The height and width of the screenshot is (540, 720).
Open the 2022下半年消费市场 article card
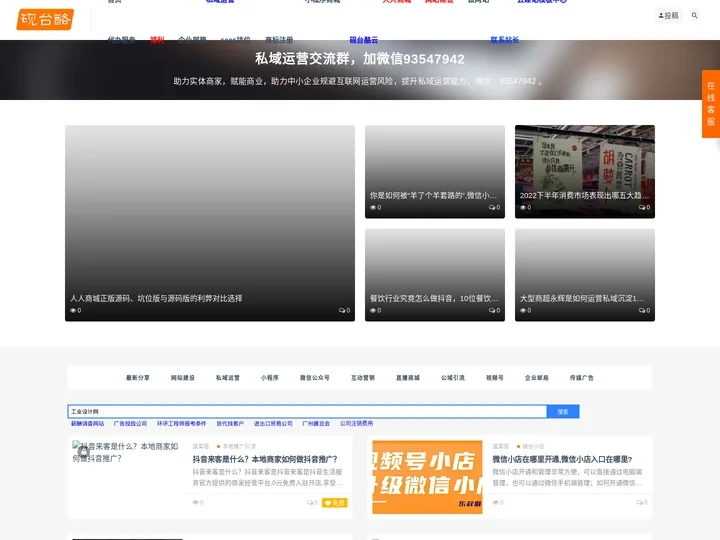pyautogui.click(x=585, y=171)
